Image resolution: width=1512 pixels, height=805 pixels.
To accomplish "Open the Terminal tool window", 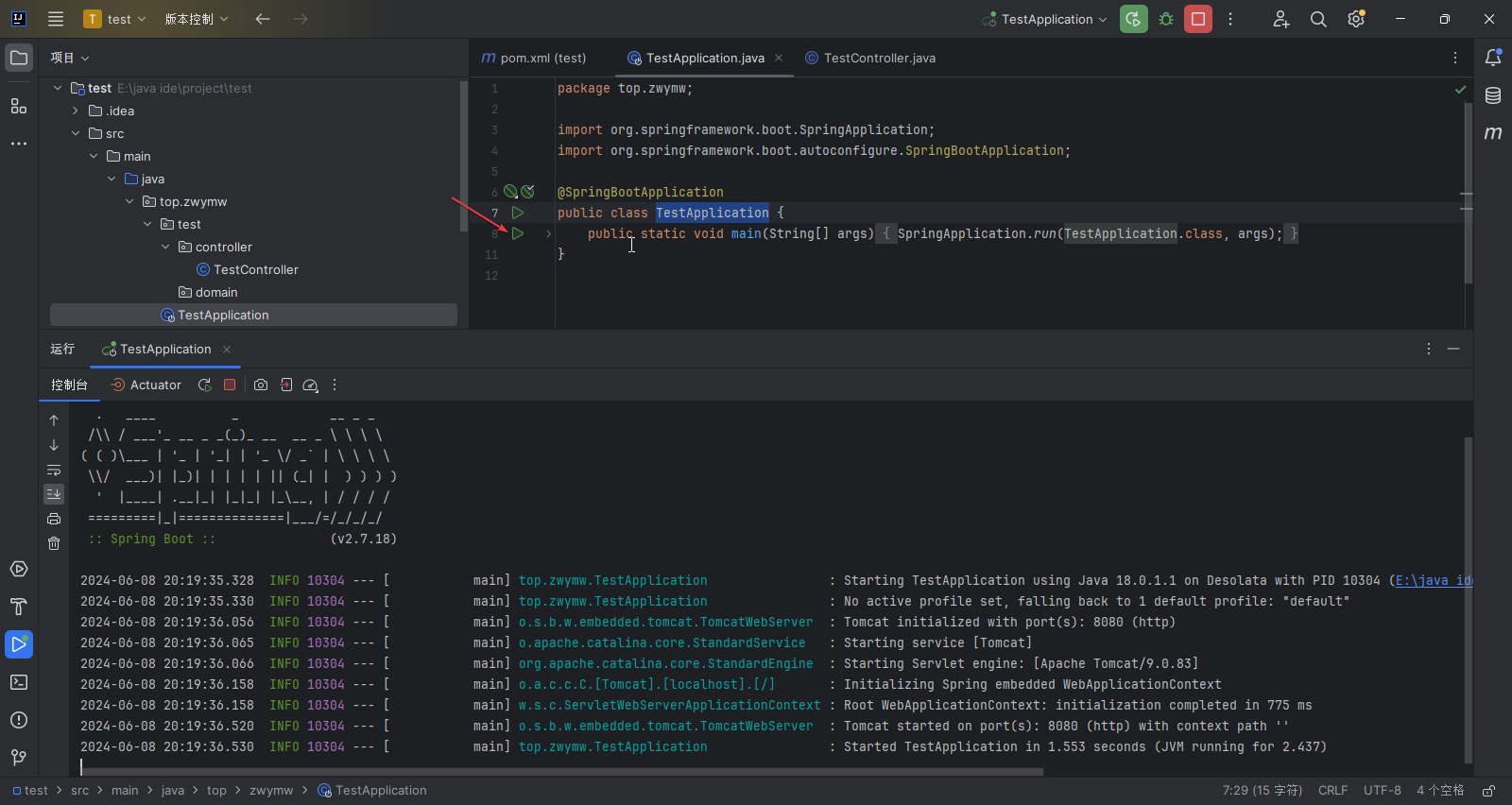I will point(19,682).
